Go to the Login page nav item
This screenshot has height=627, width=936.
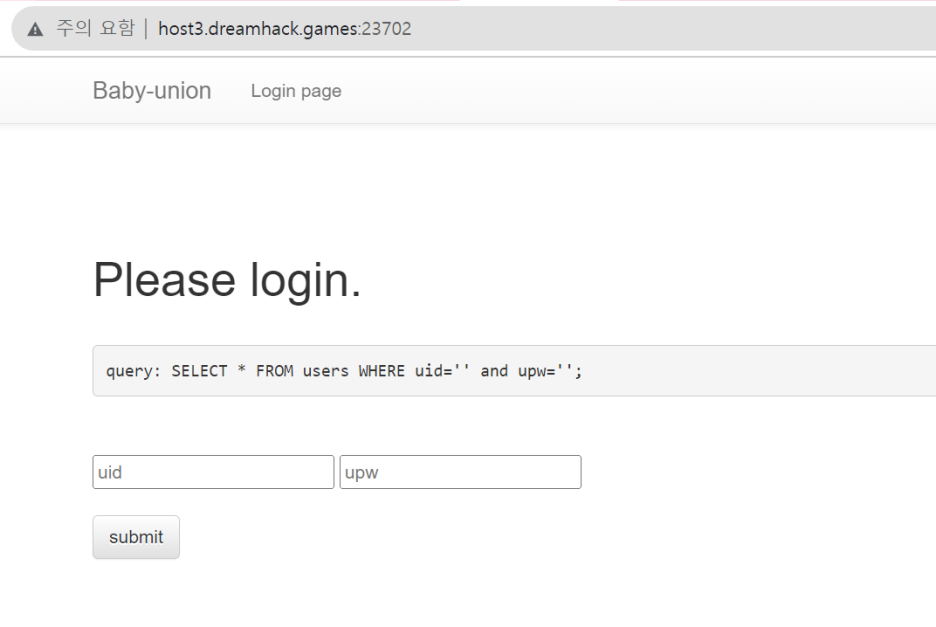(x=296, y=91)
